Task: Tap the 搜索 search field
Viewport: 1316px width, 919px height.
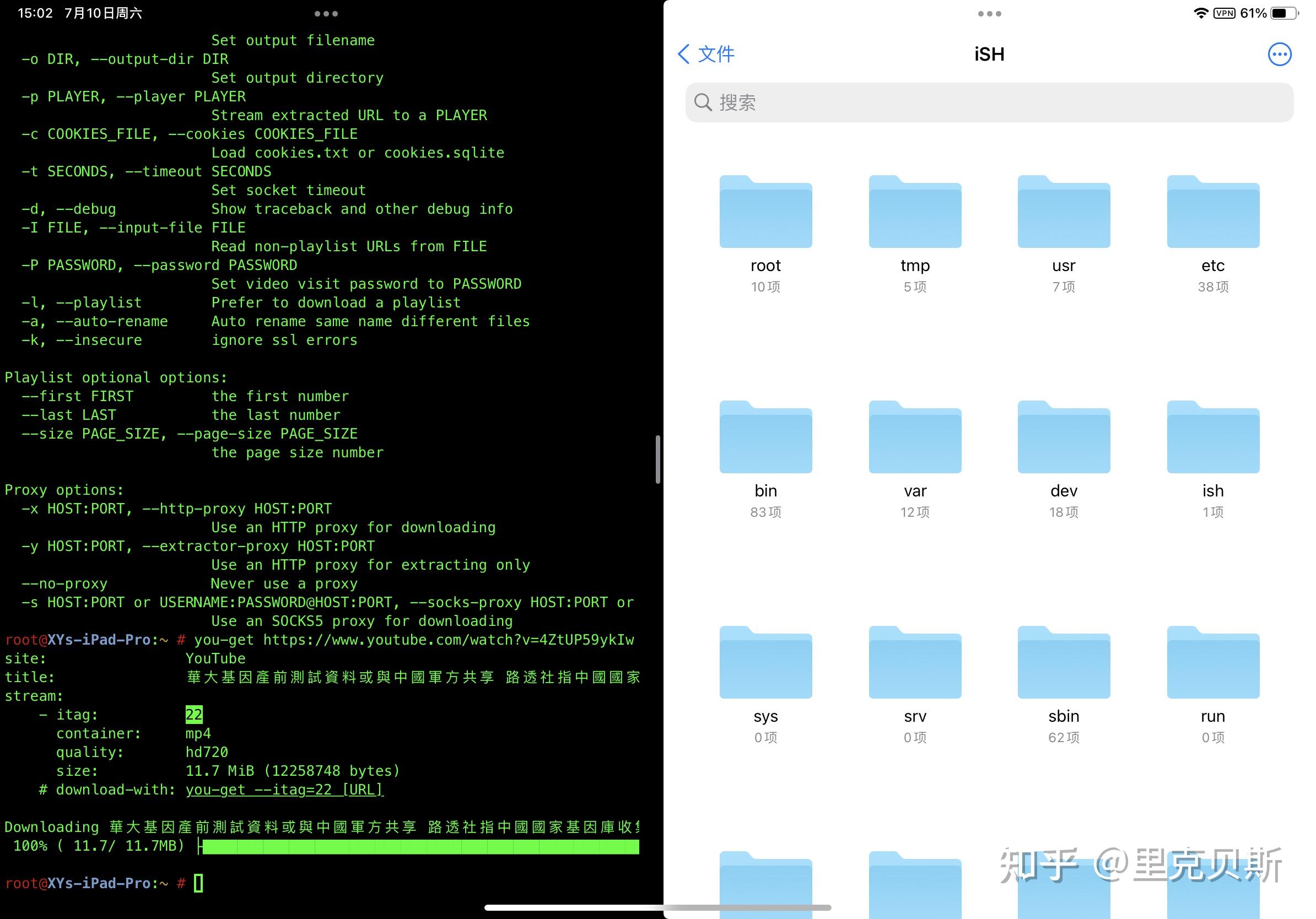Action: (989, 102)
